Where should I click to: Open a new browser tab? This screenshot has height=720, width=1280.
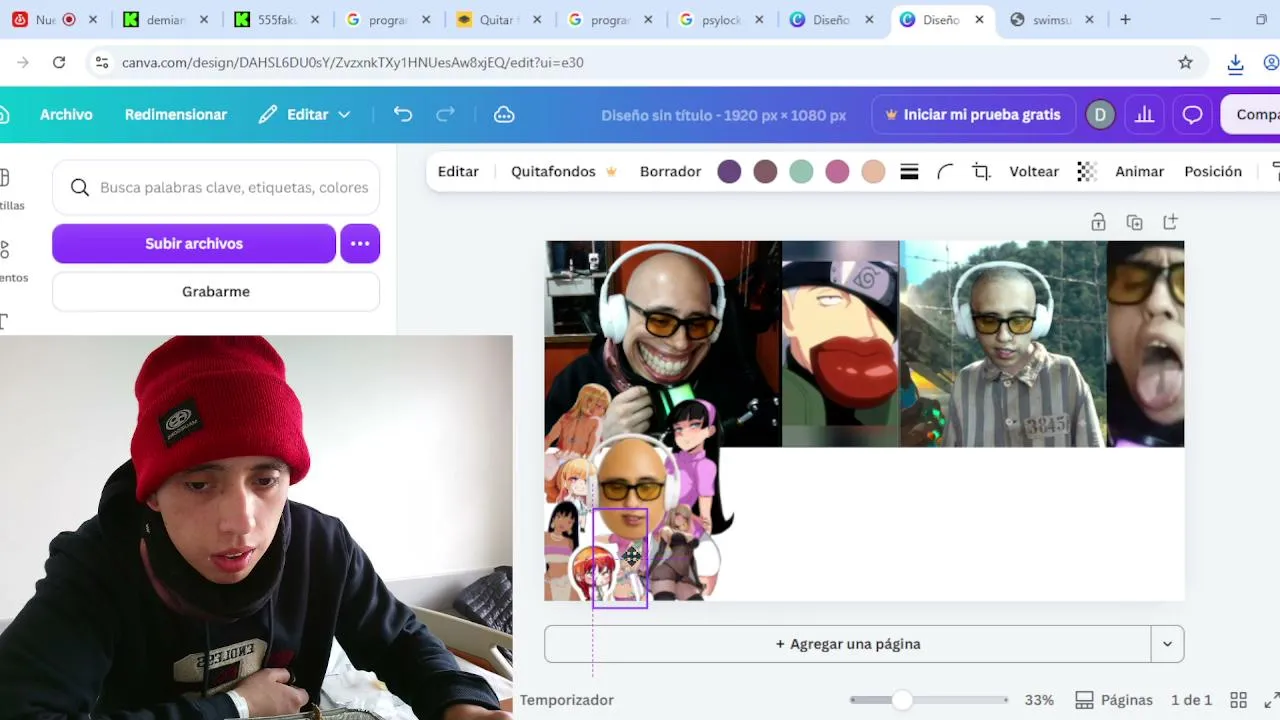(x=1125, y=19)
